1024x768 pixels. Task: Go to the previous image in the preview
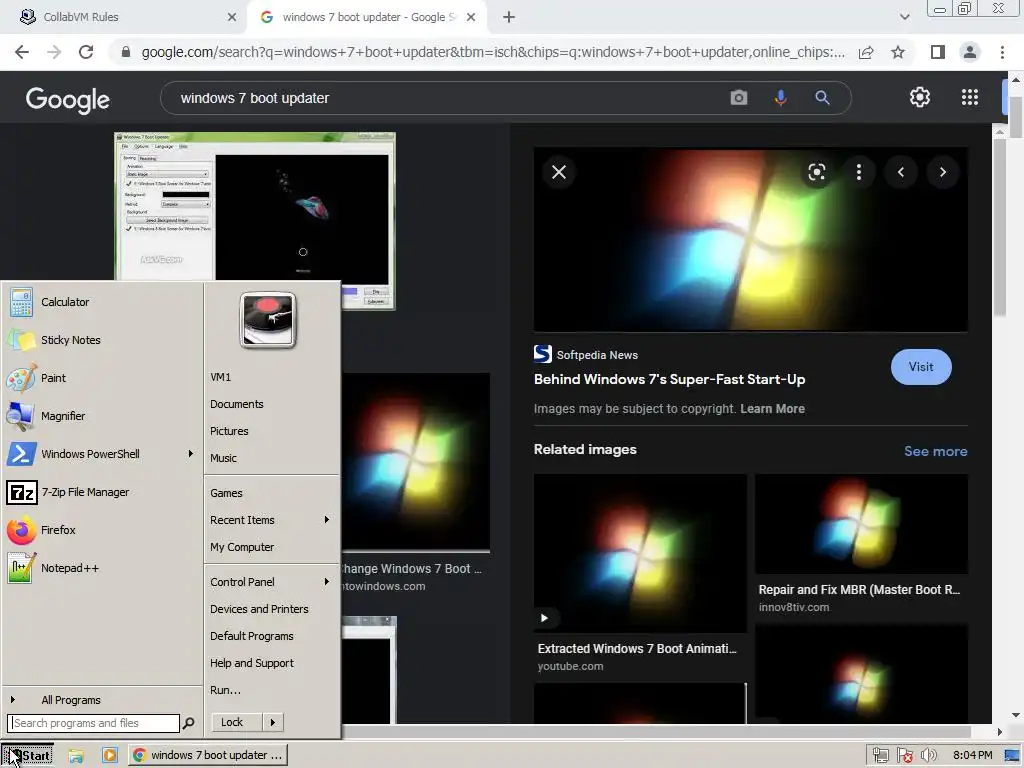[x=901, y=172]
